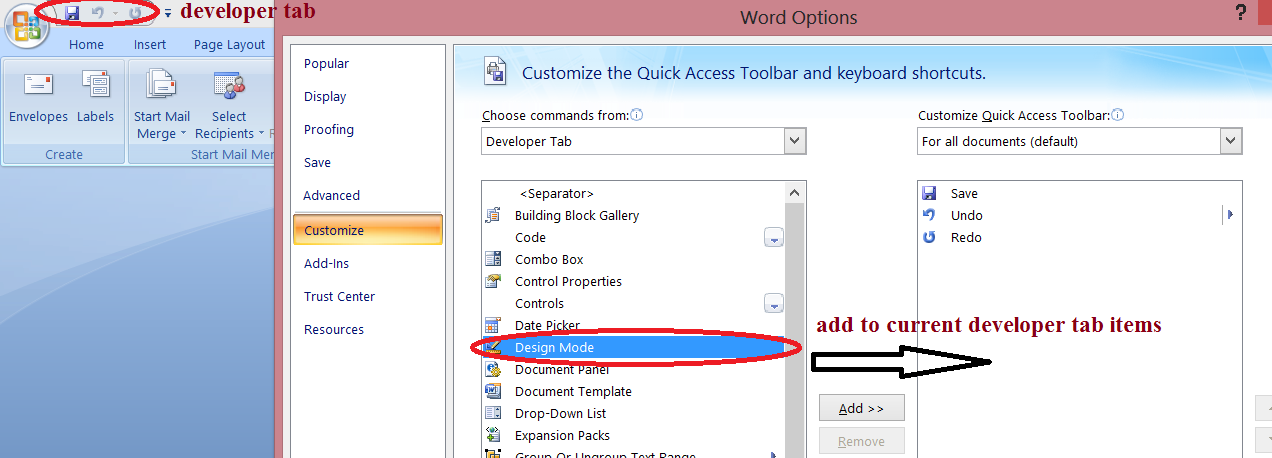Select the Code command row

coord(634,237)
